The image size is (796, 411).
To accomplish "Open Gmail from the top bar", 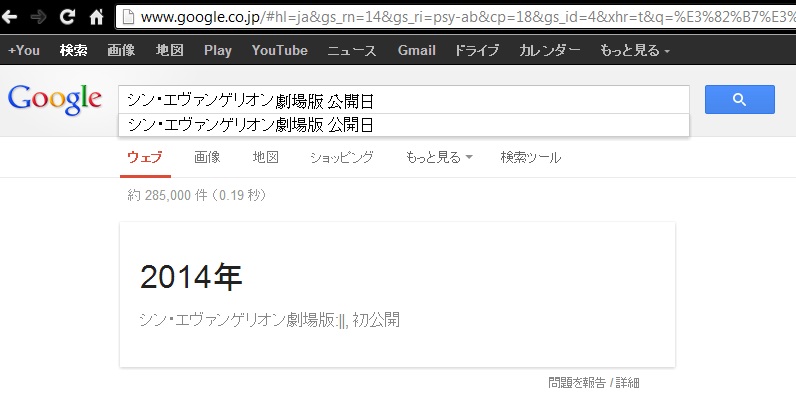I will point(416,50).
